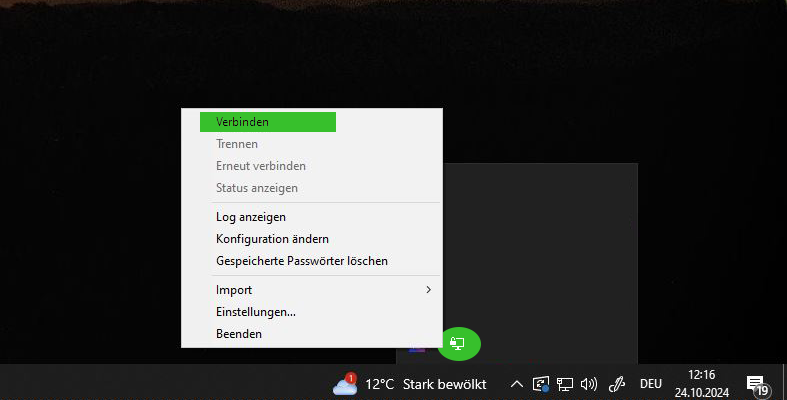Expand the Import submenu arrow
Viewport: 787px width, 400px height.
428,290
